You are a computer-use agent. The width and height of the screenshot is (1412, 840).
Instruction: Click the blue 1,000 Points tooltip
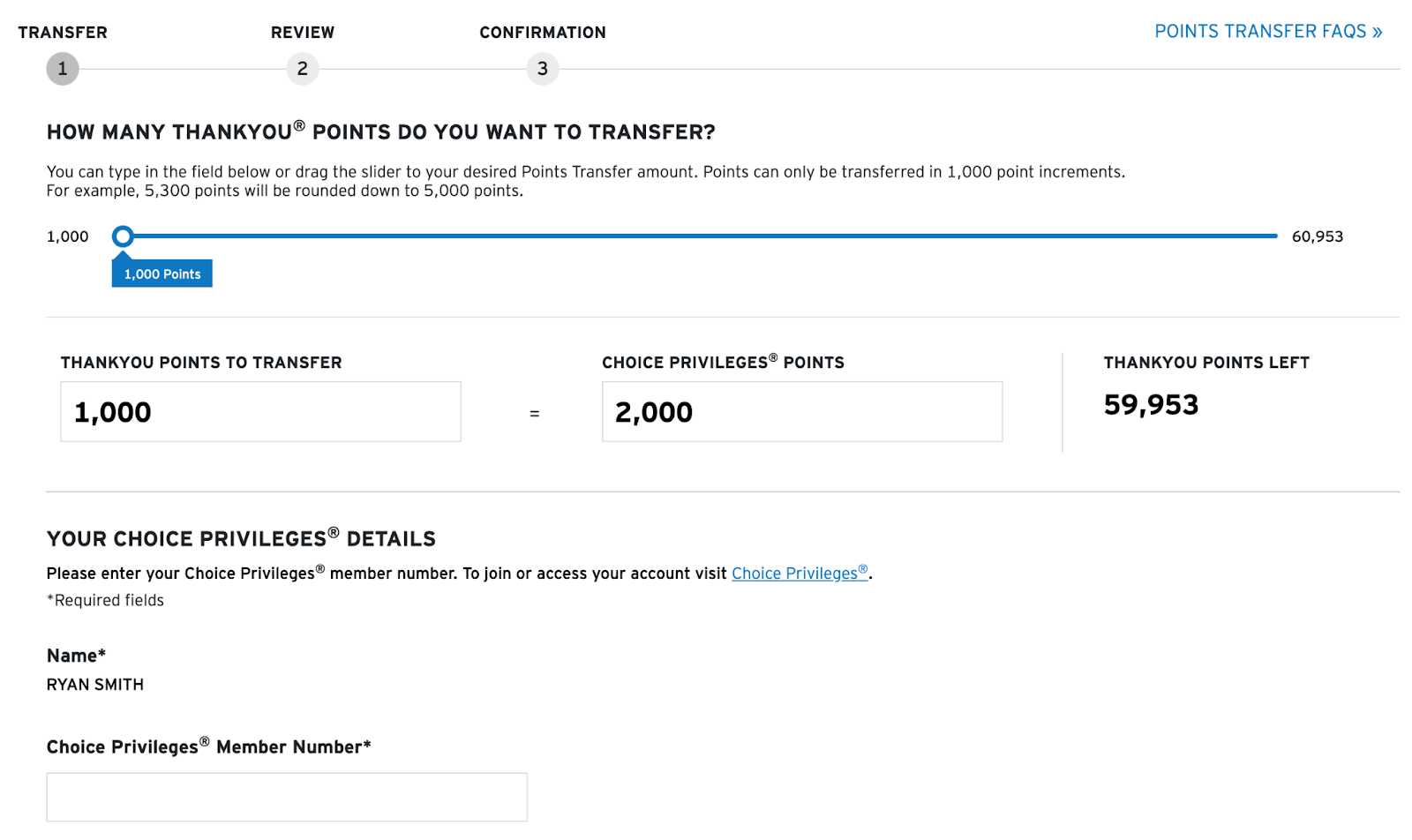click(x=162, y=274)
